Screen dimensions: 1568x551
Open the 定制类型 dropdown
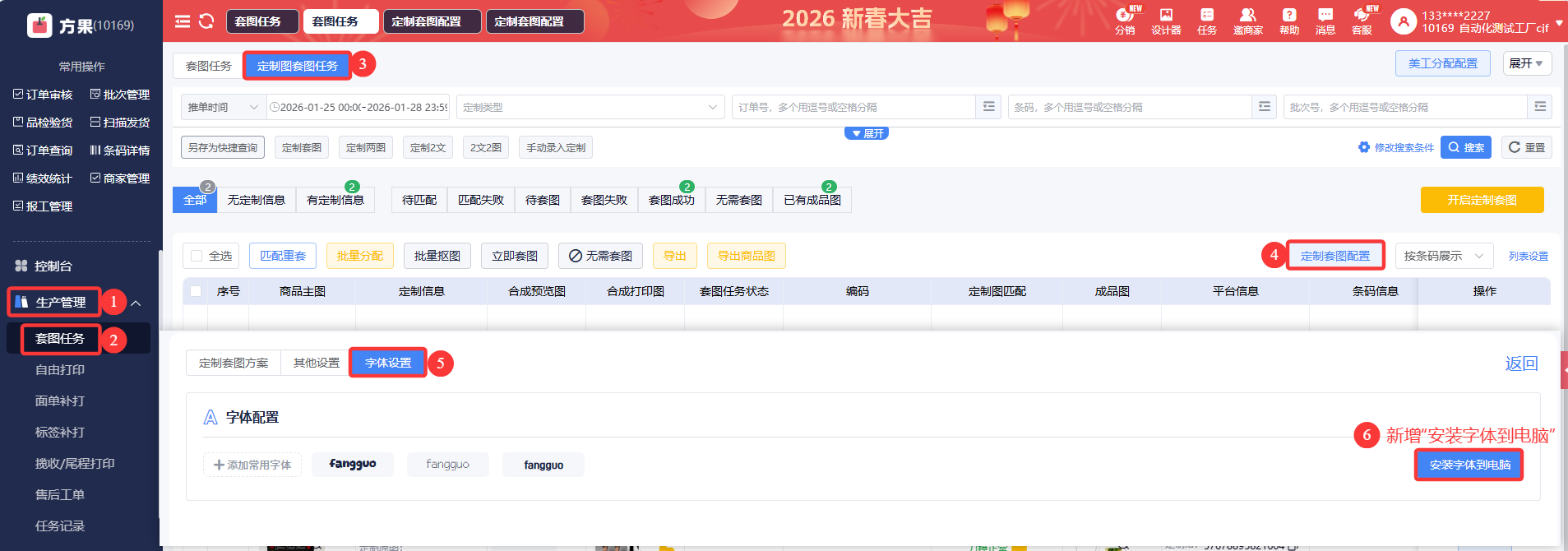point(590,107)
